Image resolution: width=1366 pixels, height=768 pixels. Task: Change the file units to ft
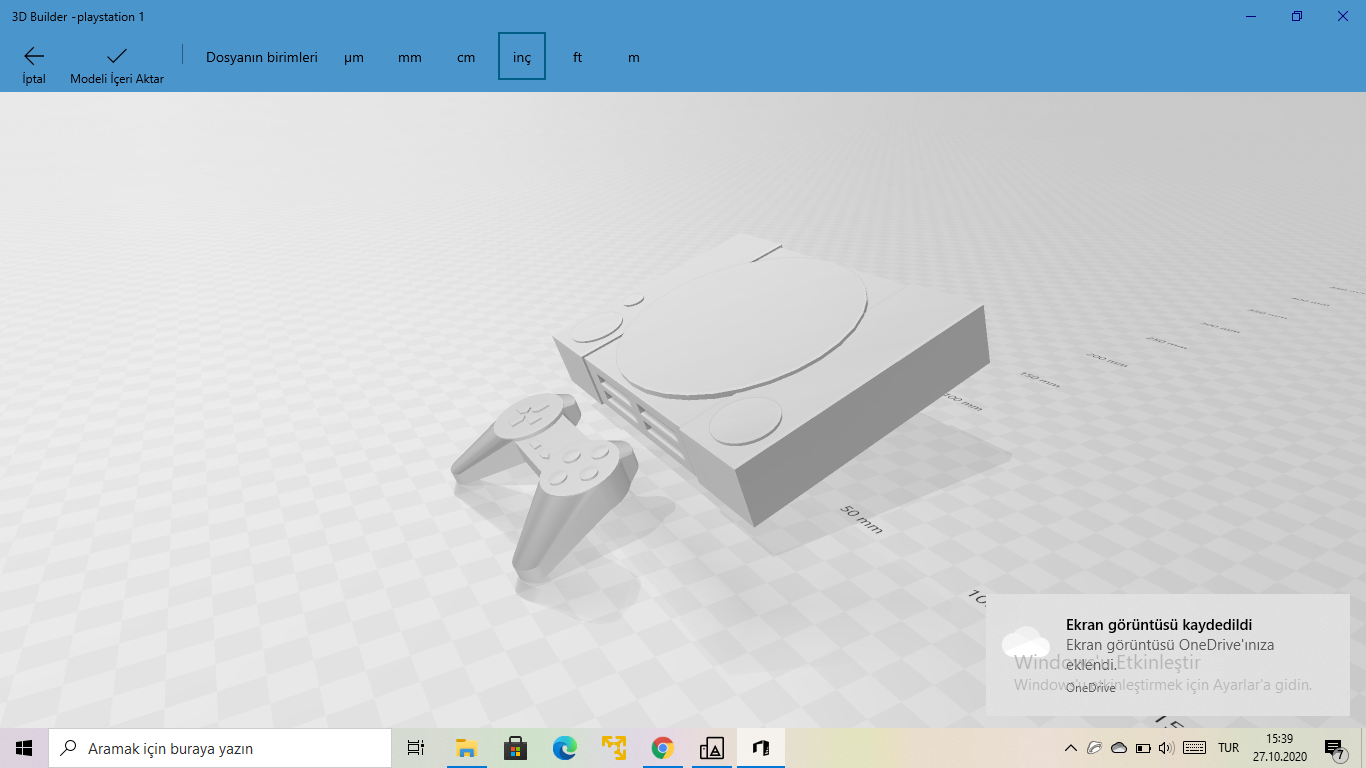click(x=577, y=57)
